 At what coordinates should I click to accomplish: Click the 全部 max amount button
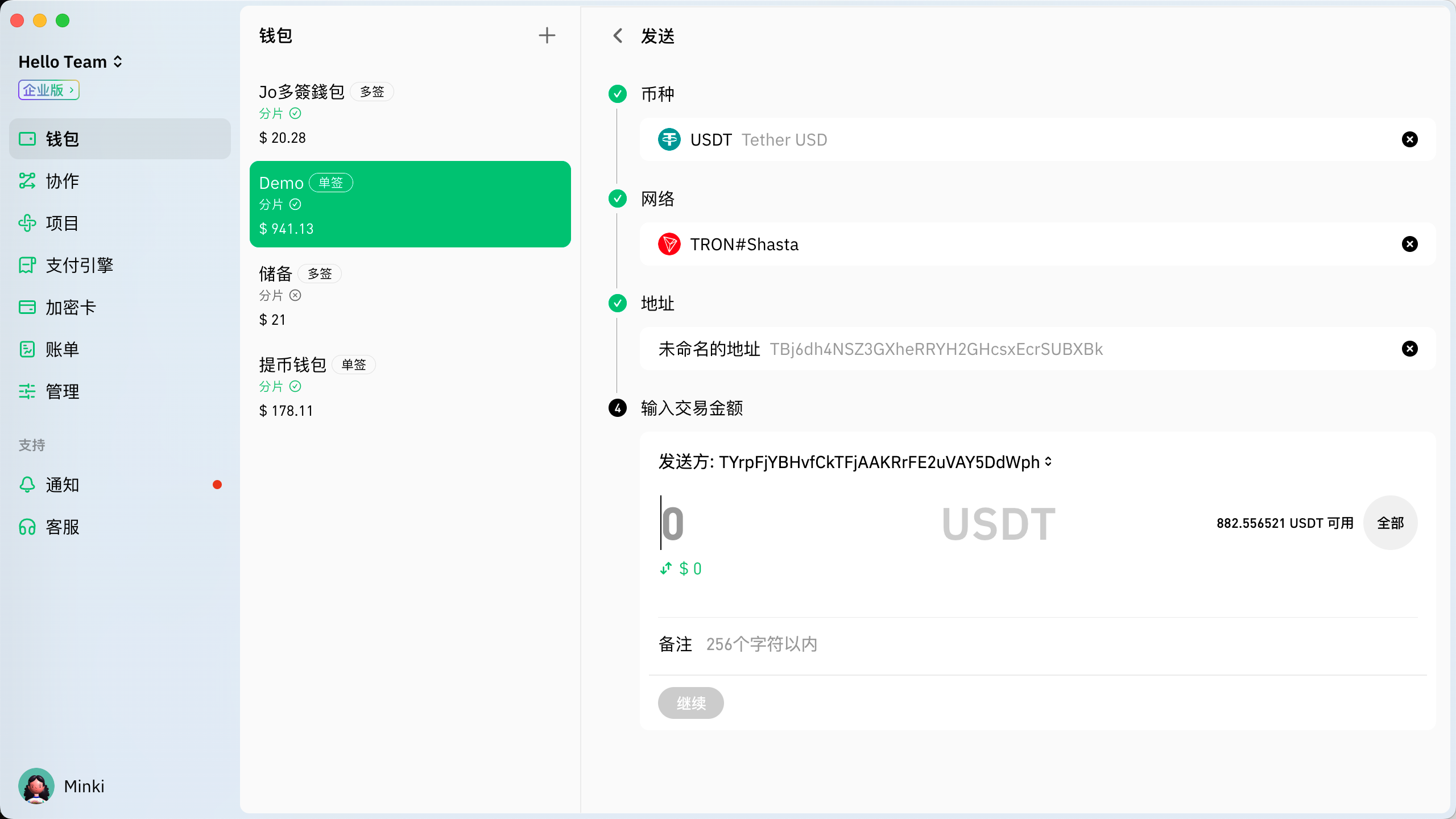pyautogui.click(x=1390, y=523)
